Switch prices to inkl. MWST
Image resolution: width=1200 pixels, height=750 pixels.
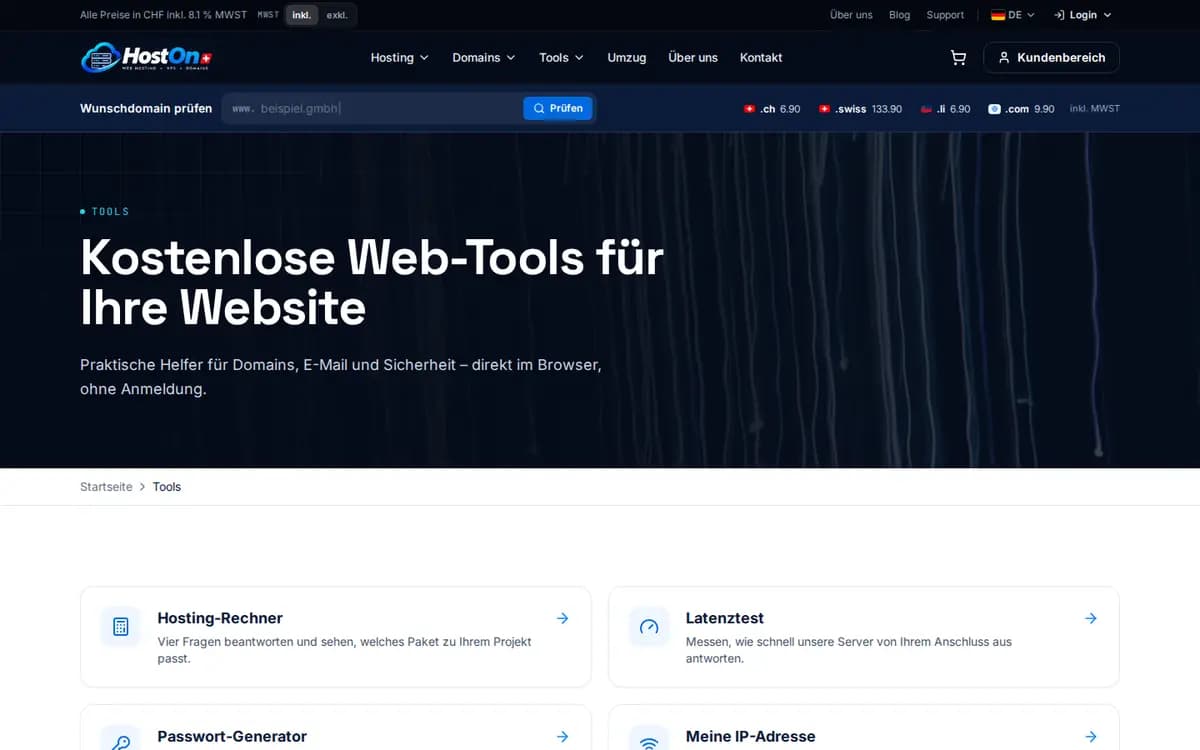pos(301,15)
